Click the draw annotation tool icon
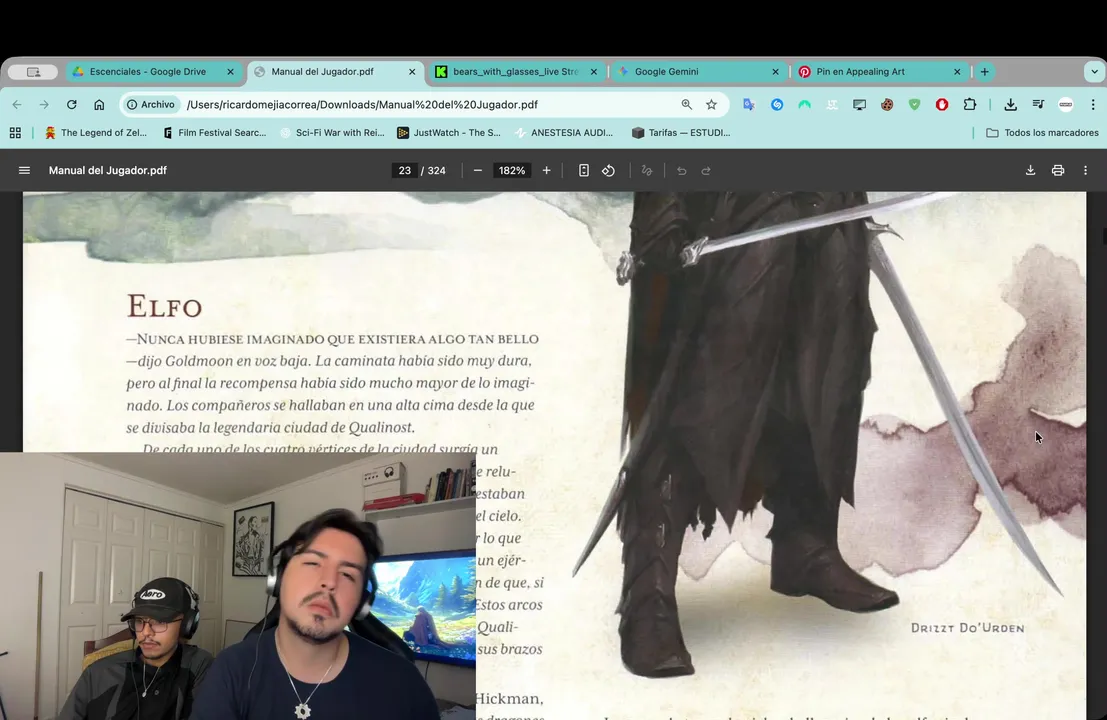Screen dimensions: 1107x720 point(647,170)
